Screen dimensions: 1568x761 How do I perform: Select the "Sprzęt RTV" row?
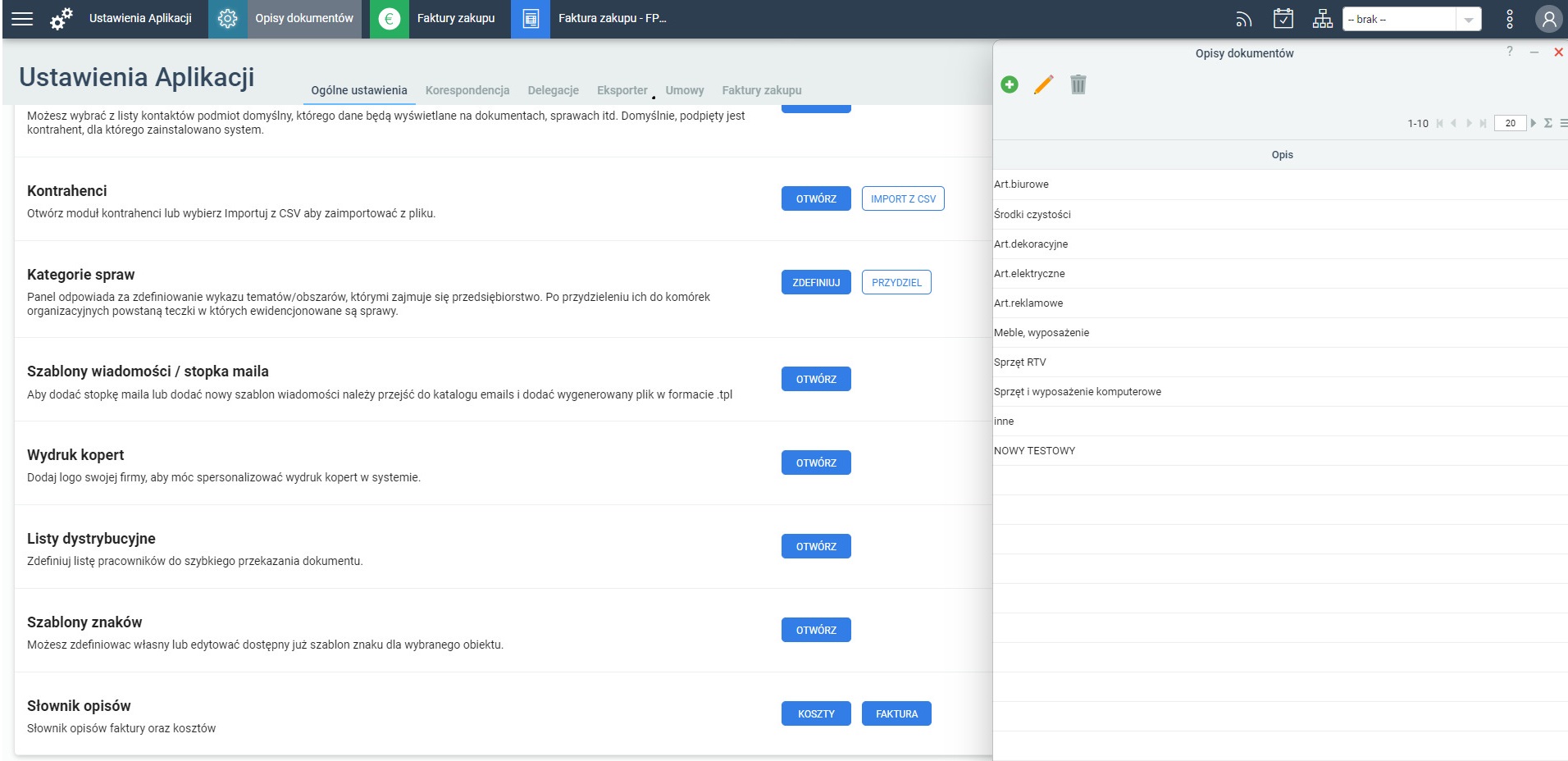[x=1280, y=362]
